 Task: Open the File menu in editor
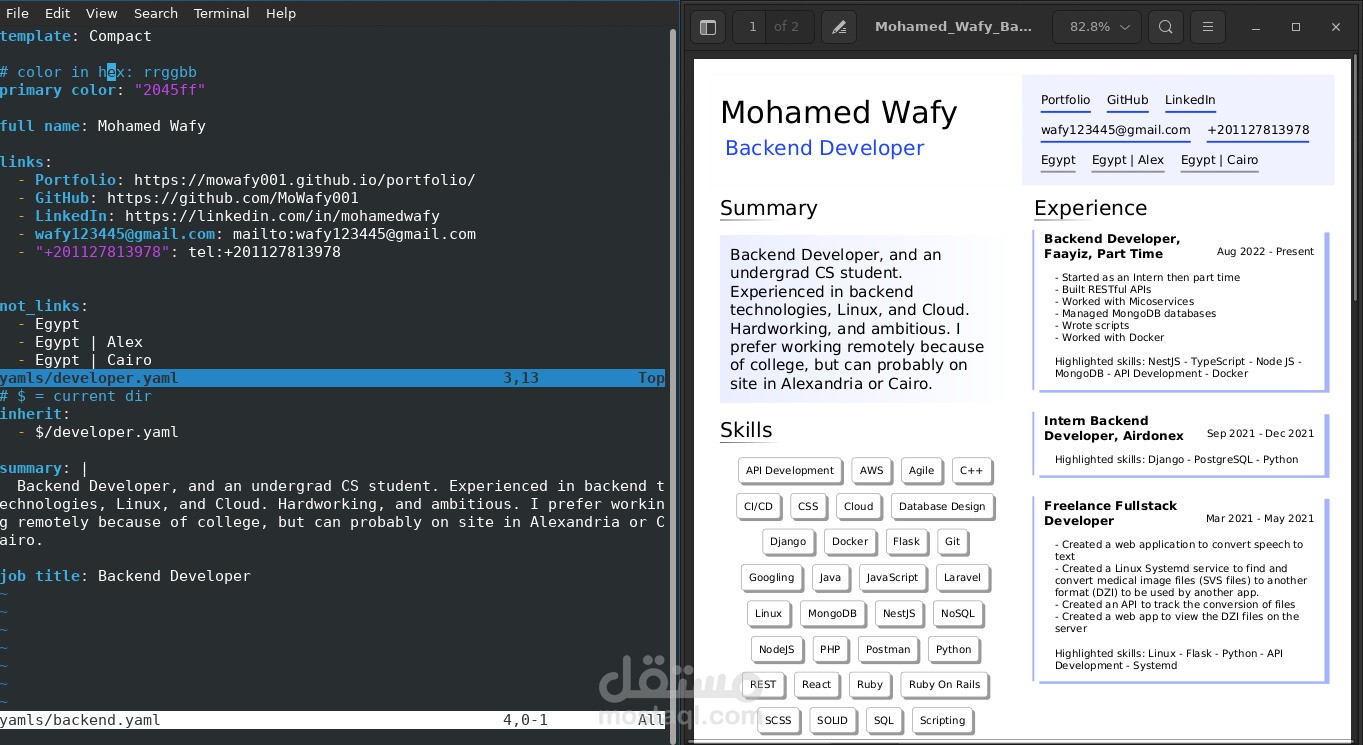[x=17, y=13]
